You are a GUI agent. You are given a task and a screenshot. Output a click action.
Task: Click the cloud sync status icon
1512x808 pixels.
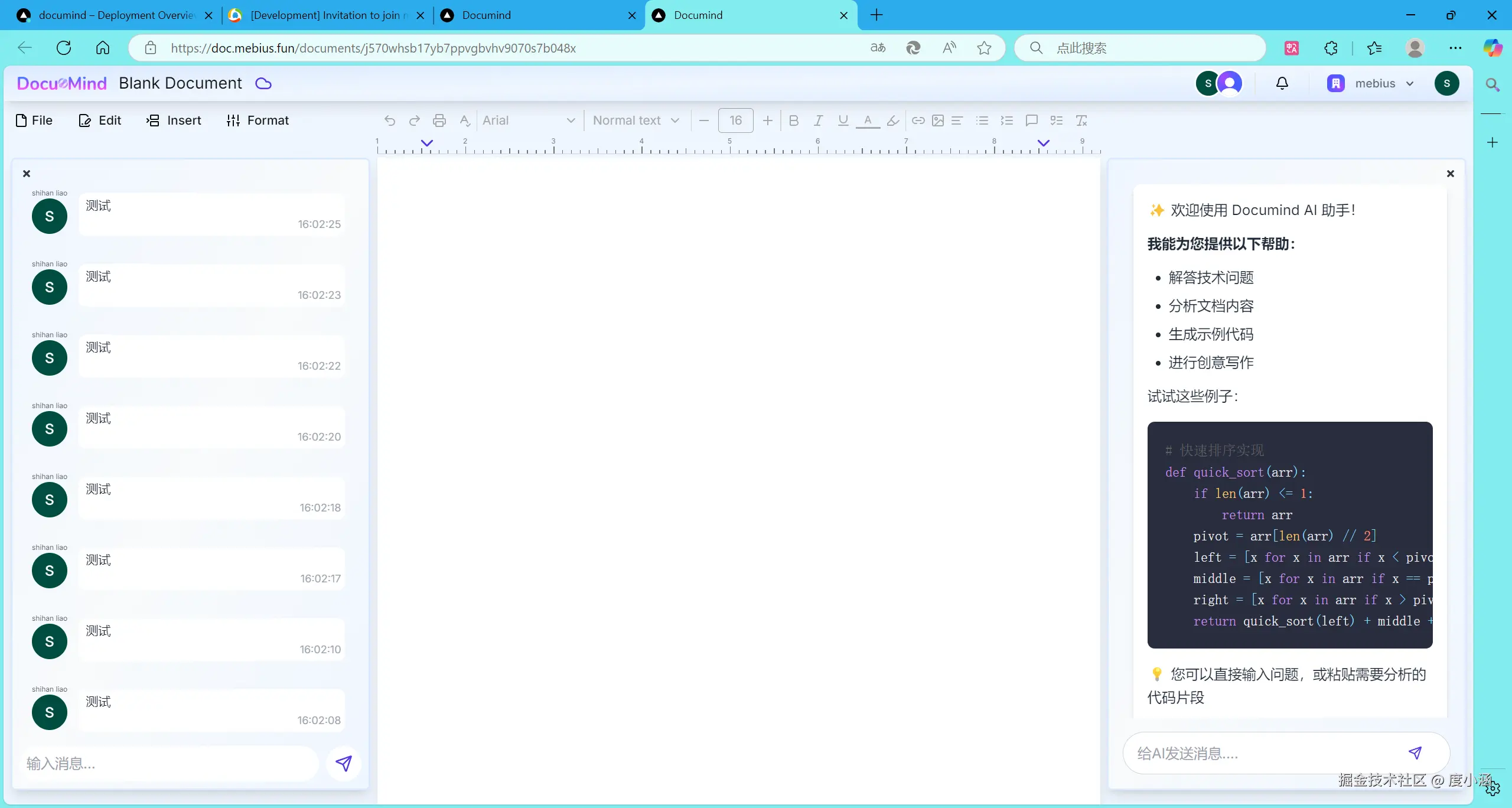click(263, 83)
